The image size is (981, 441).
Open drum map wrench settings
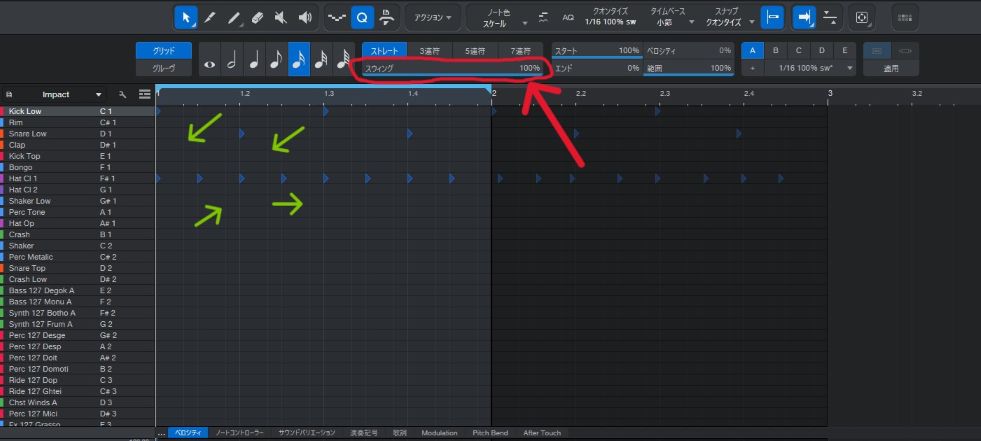click(123, 94)
